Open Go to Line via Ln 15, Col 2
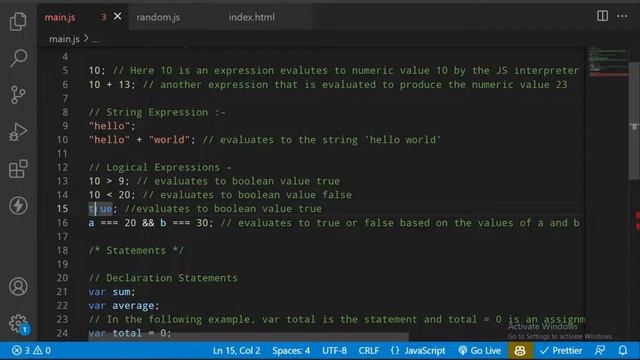 pos(236,350)
